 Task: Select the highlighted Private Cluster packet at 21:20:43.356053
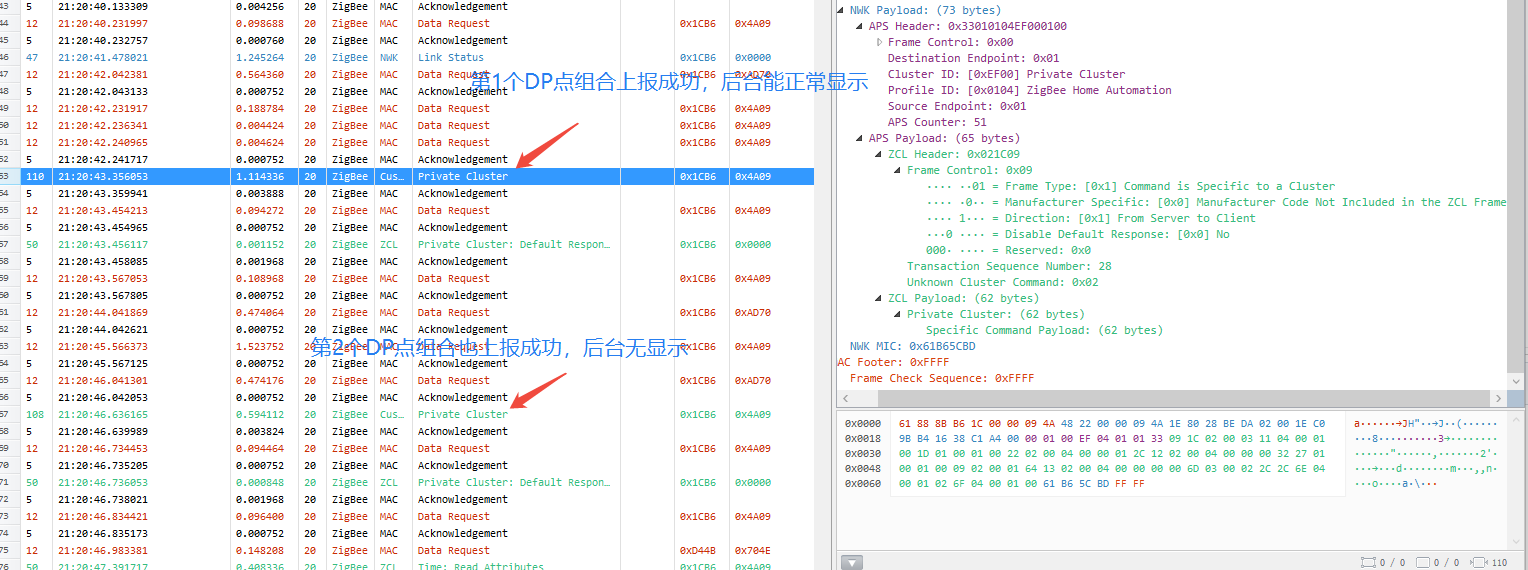click(x=462, y=177)
